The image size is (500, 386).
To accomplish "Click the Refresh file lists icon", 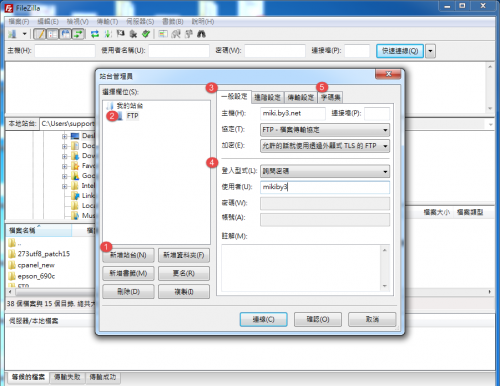I will (95, 34).
